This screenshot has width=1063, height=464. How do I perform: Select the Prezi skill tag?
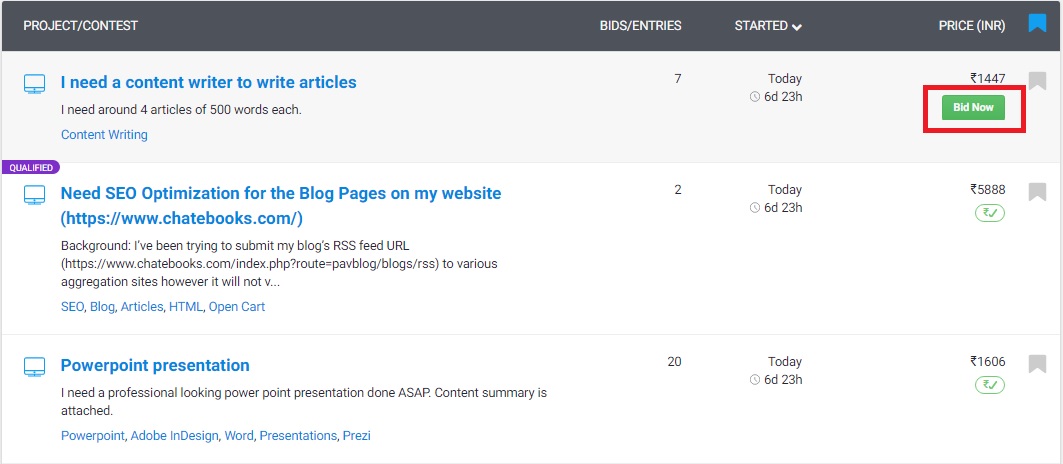tap(357, 436)
